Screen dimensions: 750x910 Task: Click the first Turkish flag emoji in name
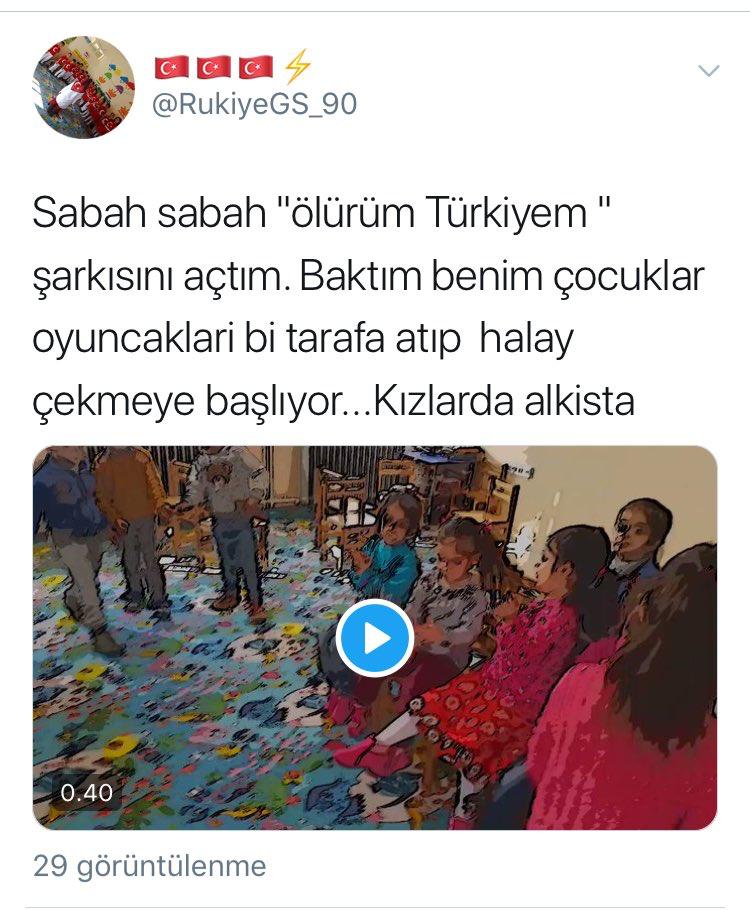pyautogui.click(x=171, y=67)
